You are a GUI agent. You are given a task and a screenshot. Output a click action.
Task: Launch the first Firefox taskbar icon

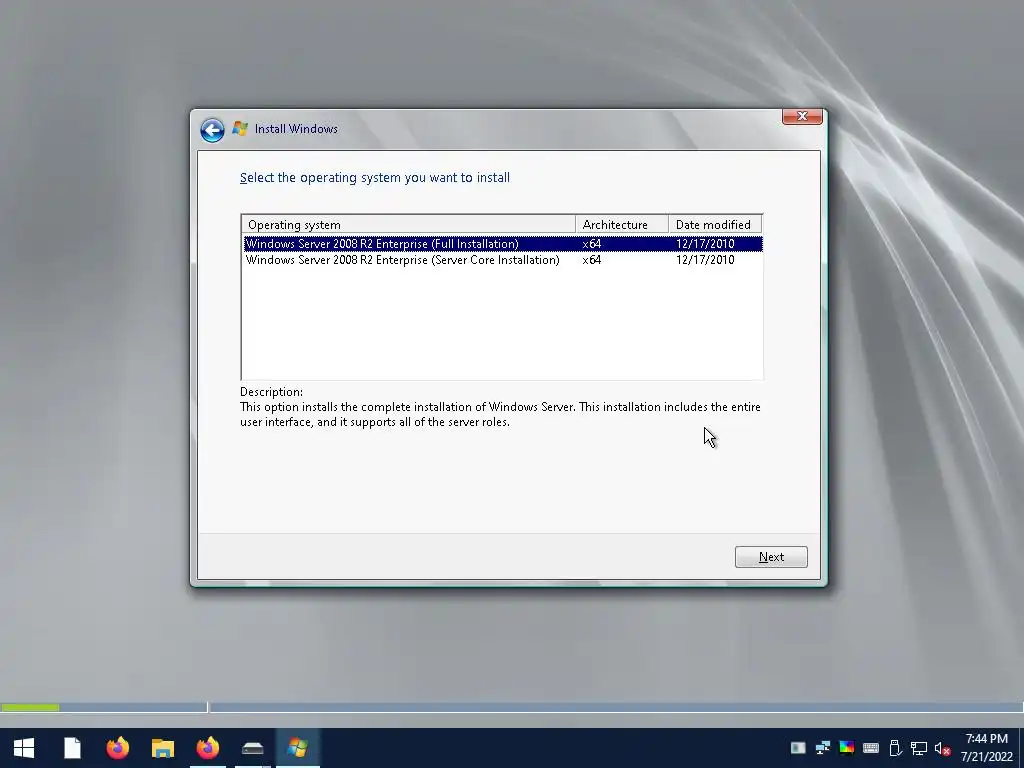(118, 748)
